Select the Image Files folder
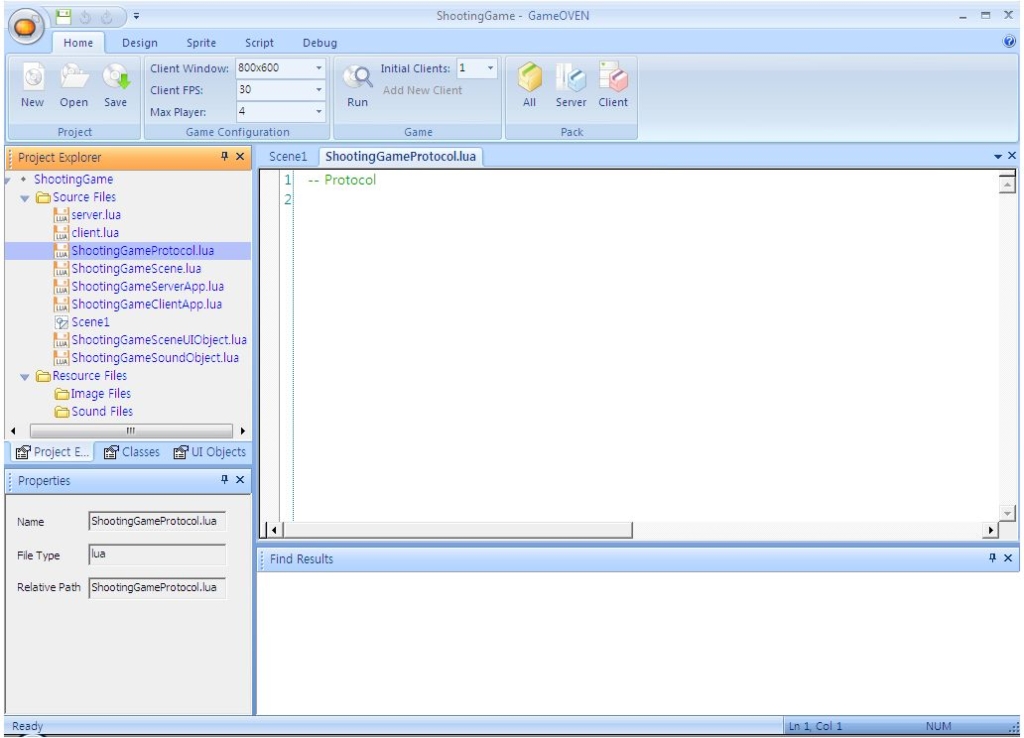The width and height of the screenshot is (1024, 738). point(100,394)
